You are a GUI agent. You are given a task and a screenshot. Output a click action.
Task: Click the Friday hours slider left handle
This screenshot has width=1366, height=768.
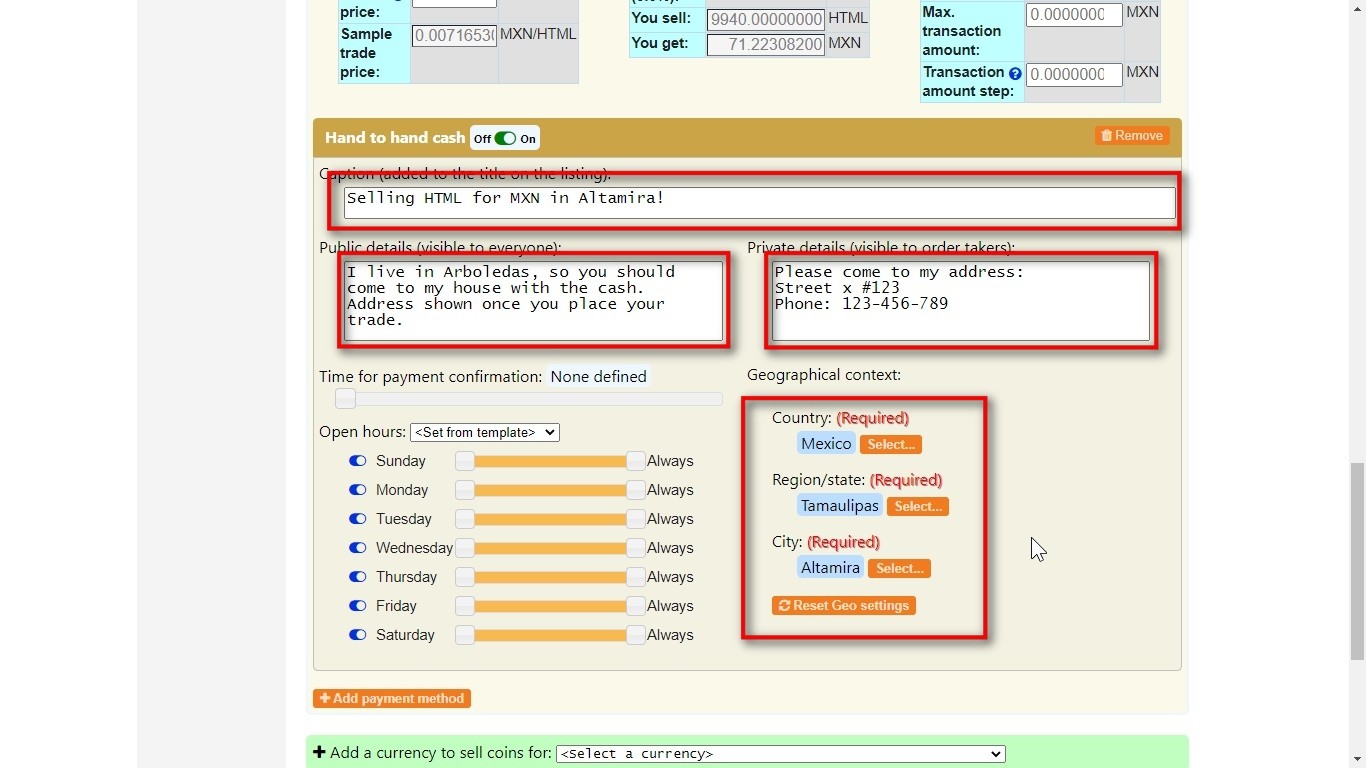464,606
